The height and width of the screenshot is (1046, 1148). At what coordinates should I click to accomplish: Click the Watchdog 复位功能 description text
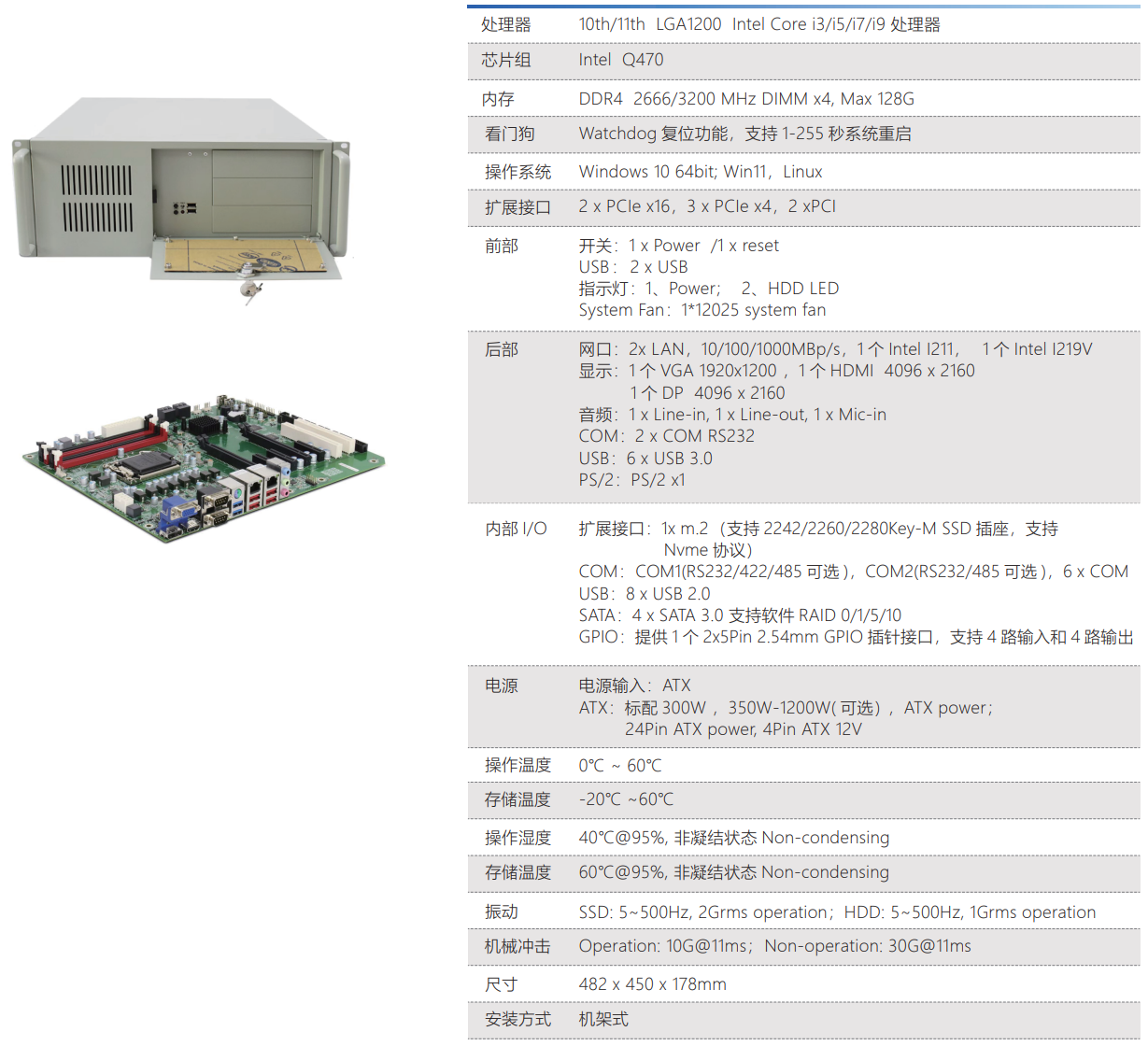click(744, 134)
